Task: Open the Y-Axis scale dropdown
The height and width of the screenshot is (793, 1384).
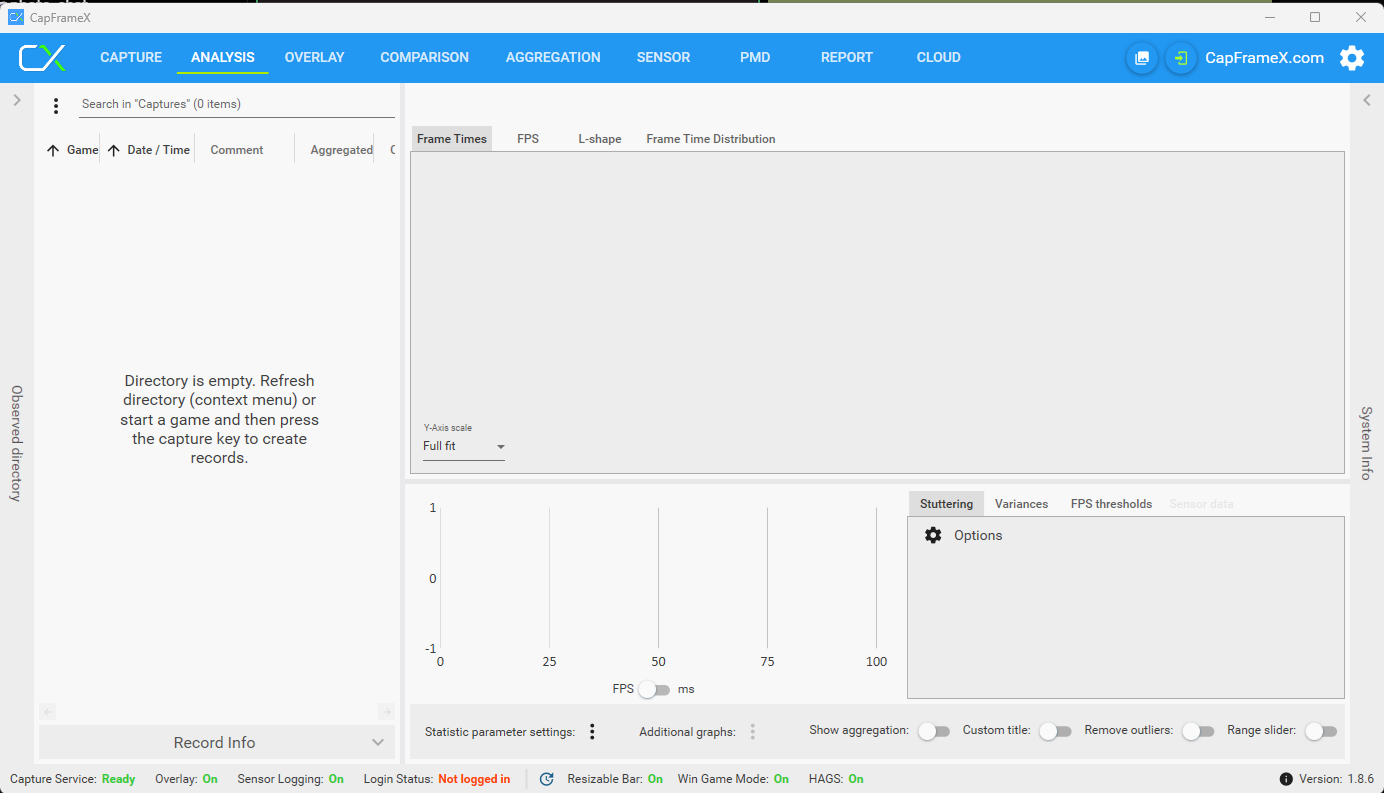Action: tap(464, 447)
